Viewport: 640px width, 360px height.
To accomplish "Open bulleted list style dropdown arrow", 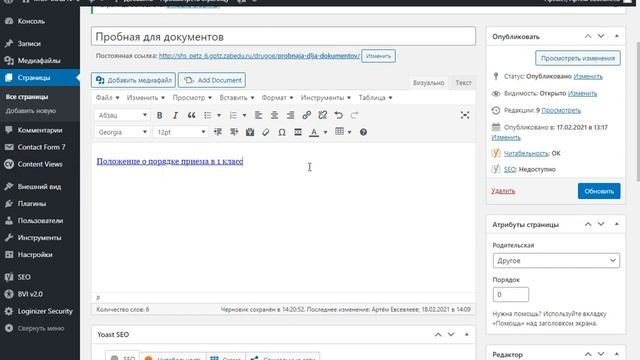I will pyautogui.click(x=219, y=116).
